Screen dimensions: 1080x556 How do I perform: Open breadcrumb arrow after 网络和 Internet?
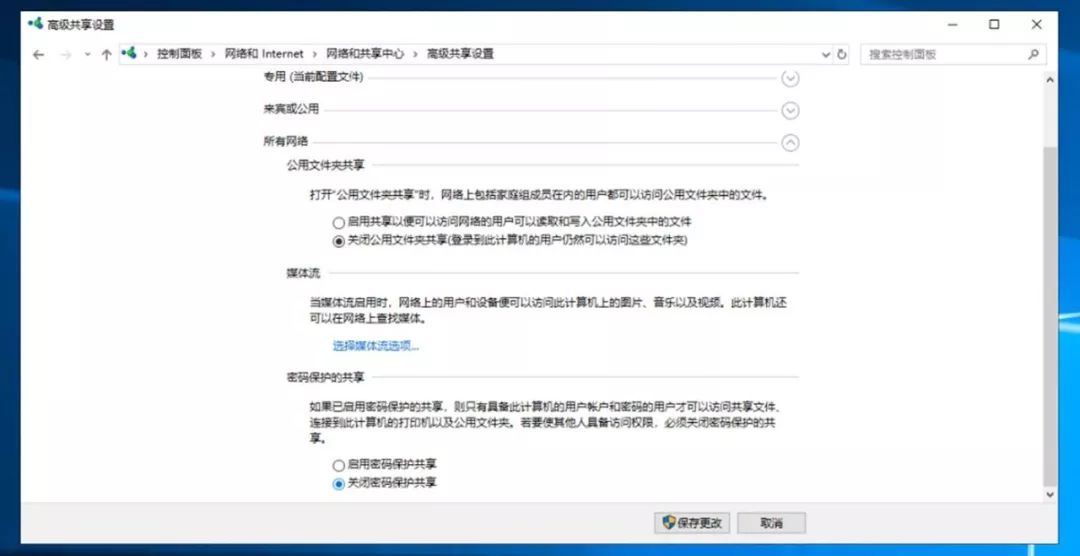click(x=315, y=54)
